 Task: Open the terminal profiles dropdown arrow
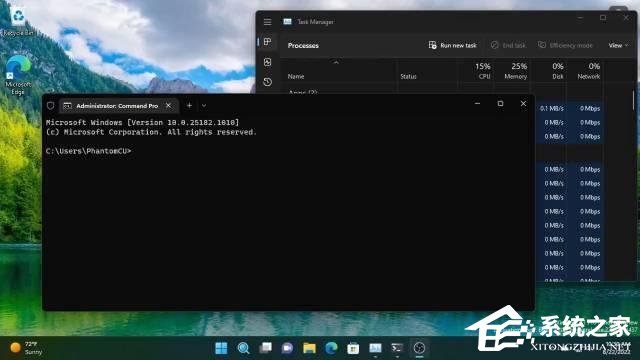(x=204, y=106)
